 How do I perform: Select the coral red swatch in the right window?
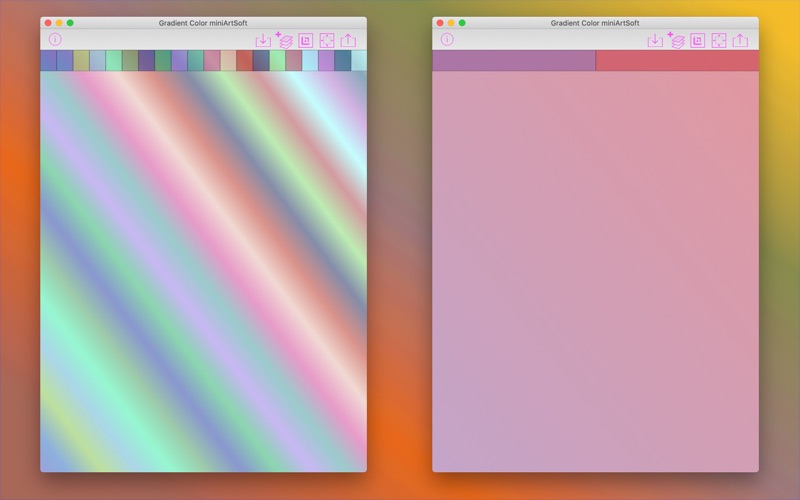pyautogui.click(x=677, y=61)
